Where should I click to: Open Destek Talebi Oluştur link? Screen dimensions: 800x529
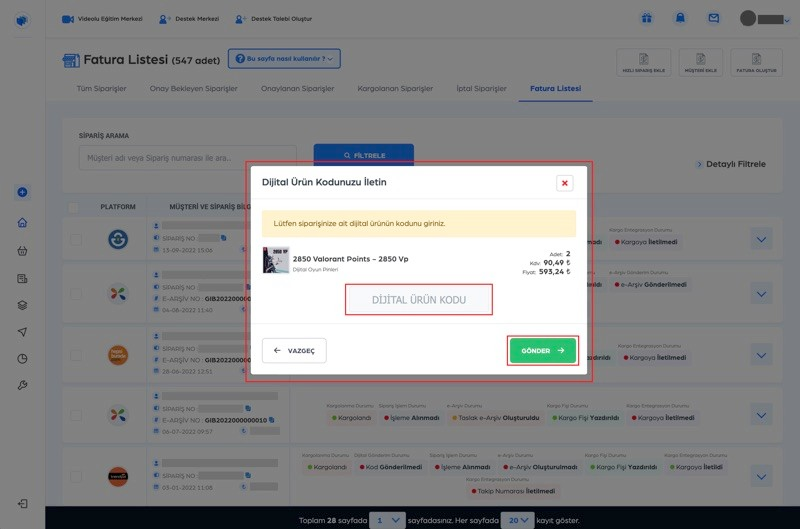(273, 19)
